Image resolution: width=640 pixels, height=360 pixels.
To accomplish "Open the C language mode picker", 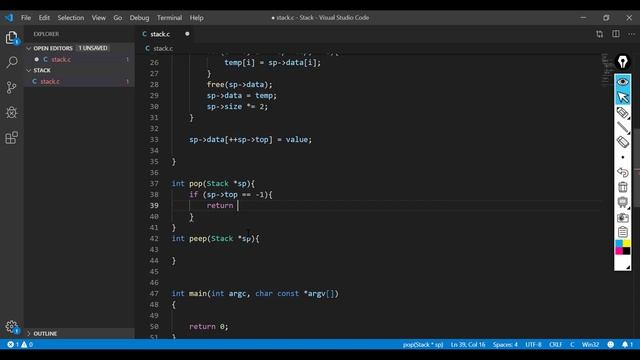I will (x=572, y=344).
